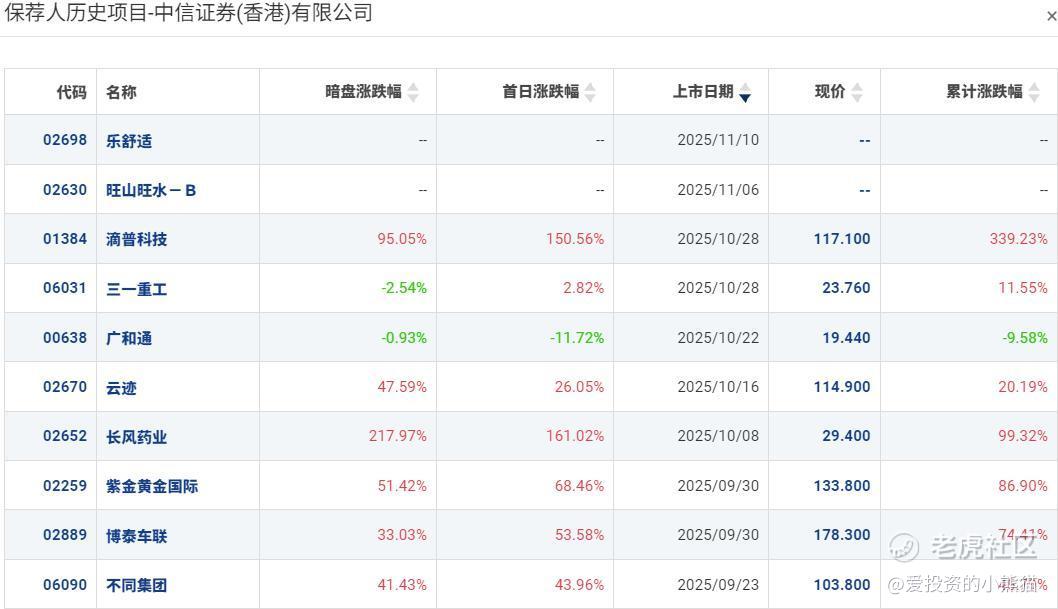Open stock 旺山旺水－B

151,190
